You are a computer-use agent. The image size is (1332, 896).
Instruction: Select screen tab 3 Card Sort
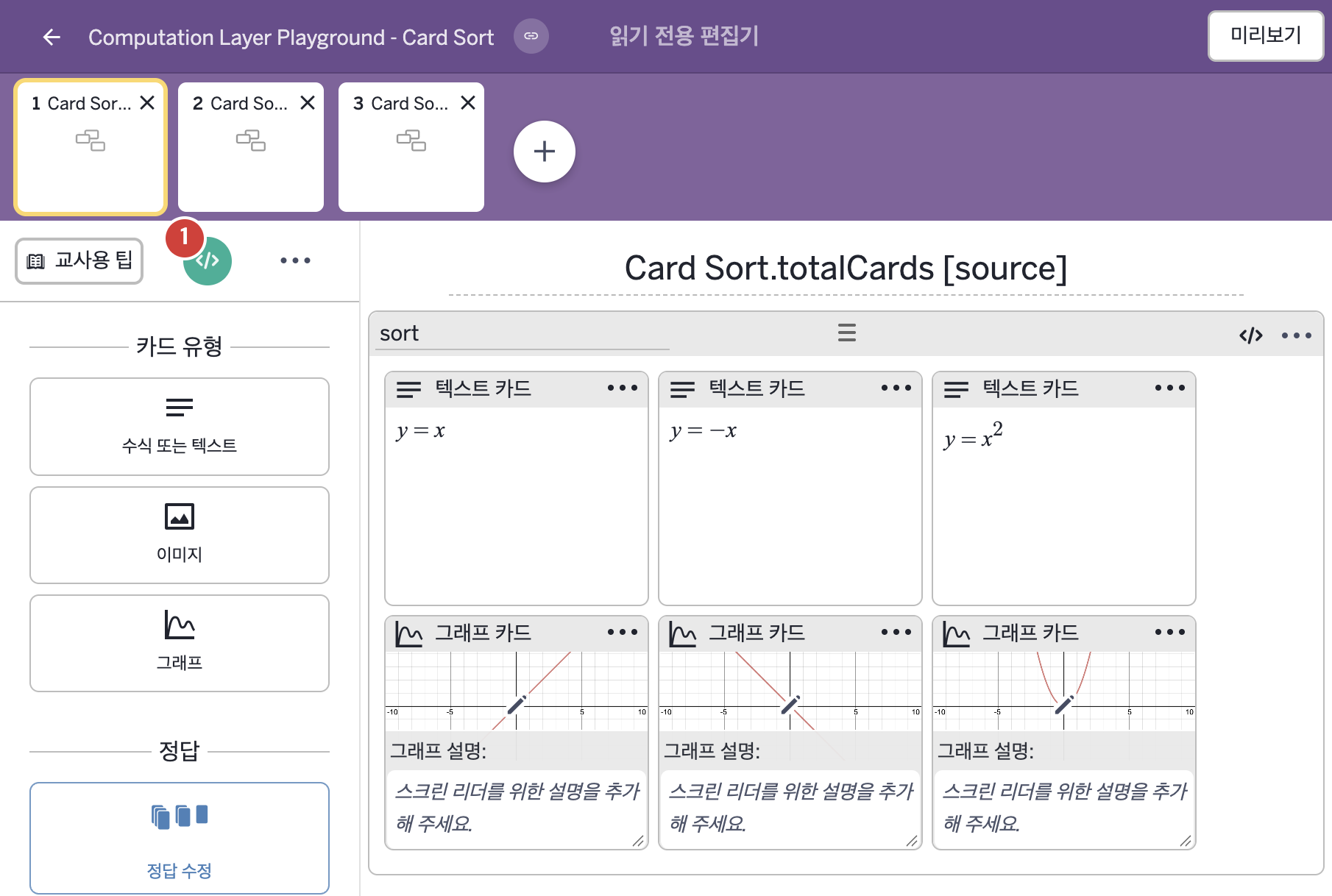(x=411, y=146)
